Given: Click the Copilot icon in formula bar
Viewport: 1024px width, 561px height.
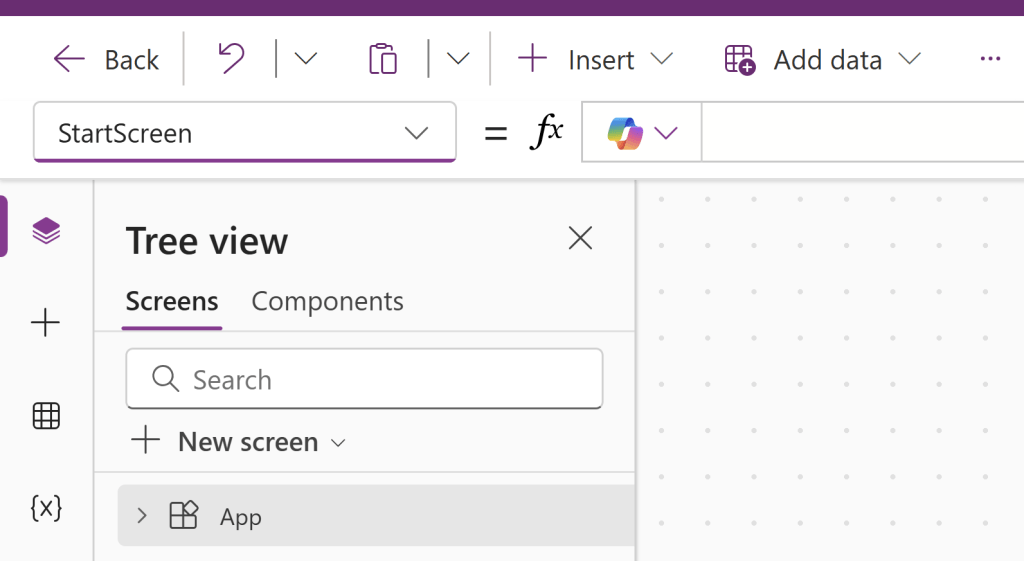Looking at the screenshot, I should click(x=625, y=133).
